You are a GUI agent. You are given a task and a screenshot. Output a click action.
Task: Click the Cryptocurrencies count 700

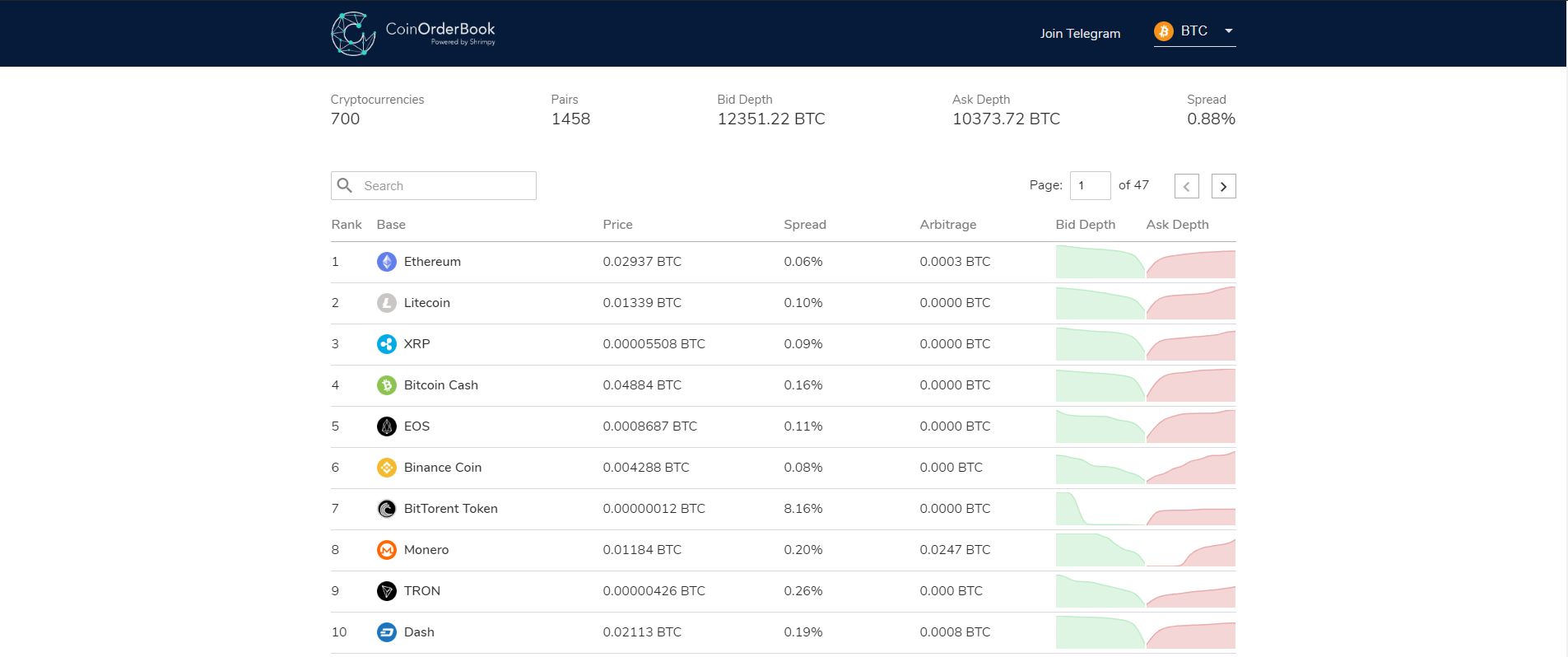pos(346,119)
